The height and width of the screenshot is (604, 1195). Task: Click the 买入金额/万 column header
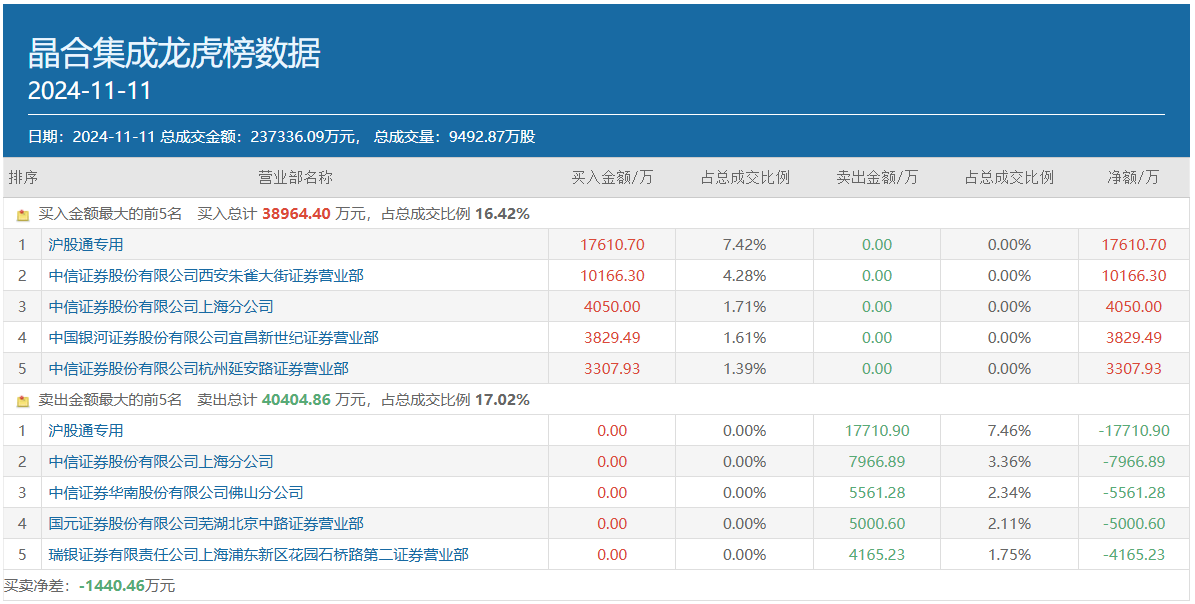[x=612, y=178]
